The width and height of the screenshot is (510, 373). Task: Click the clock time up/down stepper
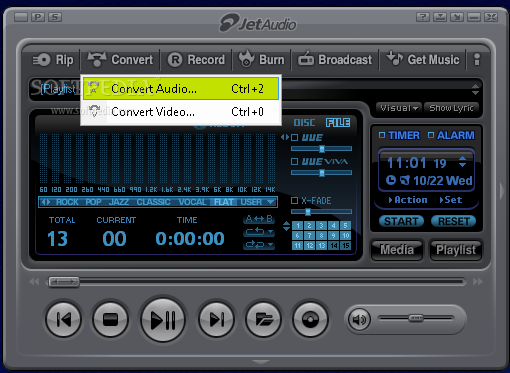pos(462,162)
